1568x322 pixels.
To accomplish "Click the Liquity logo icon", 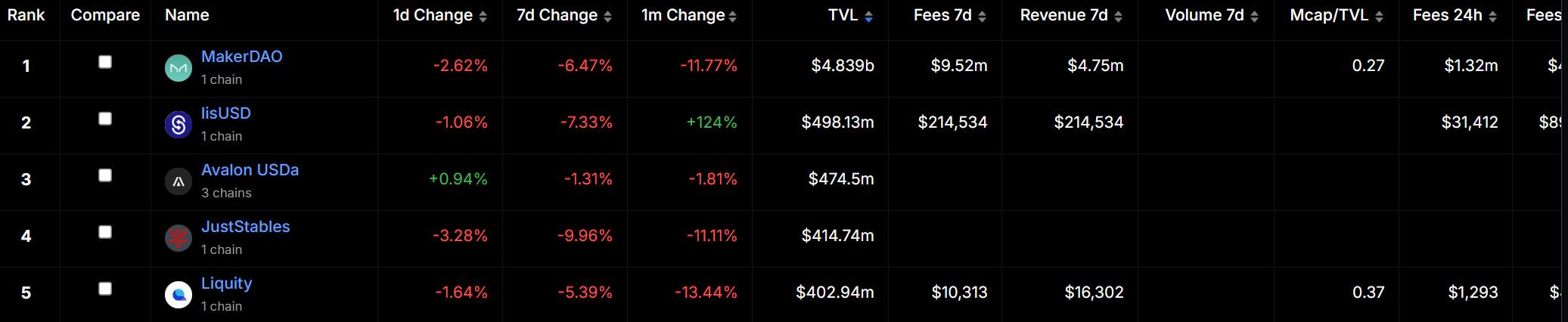I will [179, 295].
